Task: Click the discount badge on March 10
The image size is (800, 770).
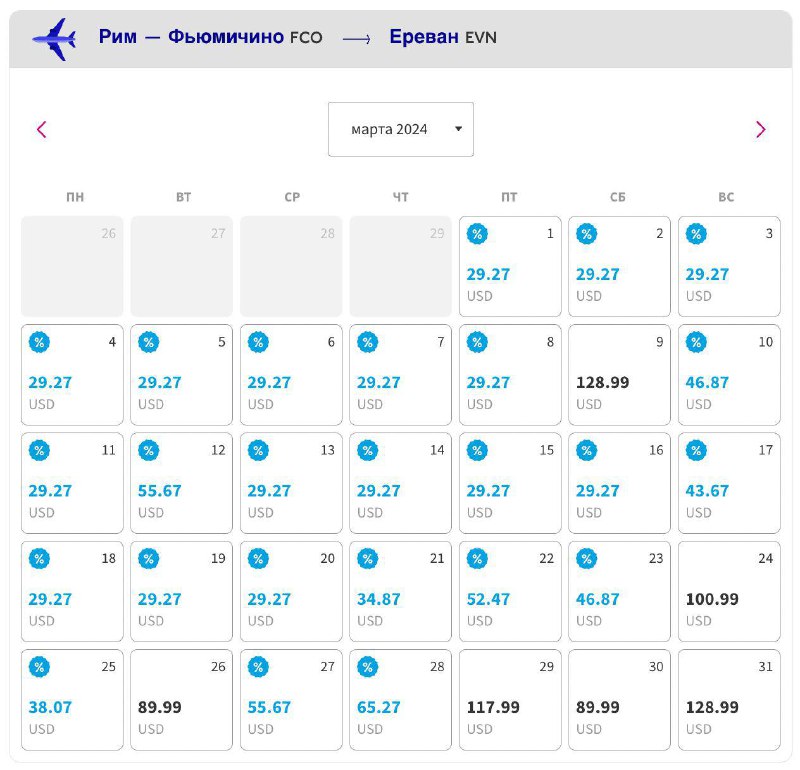Action: coord(696,342)
